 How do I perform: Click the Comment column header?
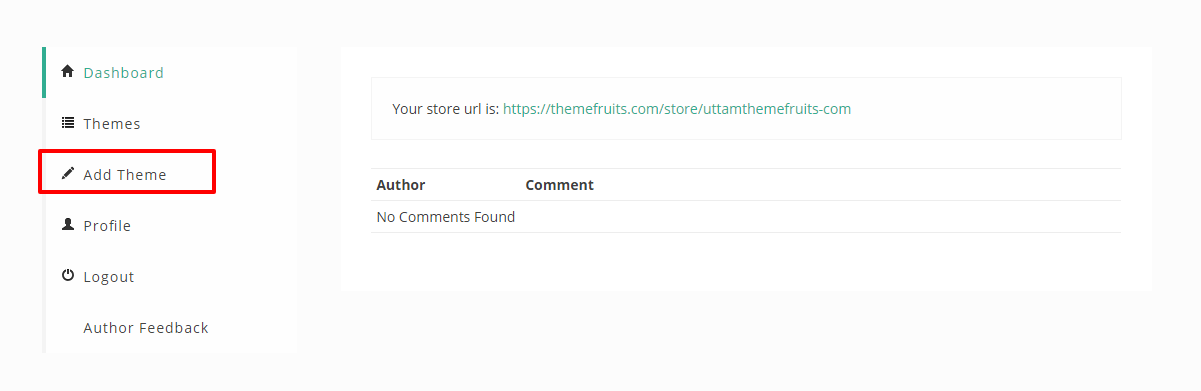560,185
